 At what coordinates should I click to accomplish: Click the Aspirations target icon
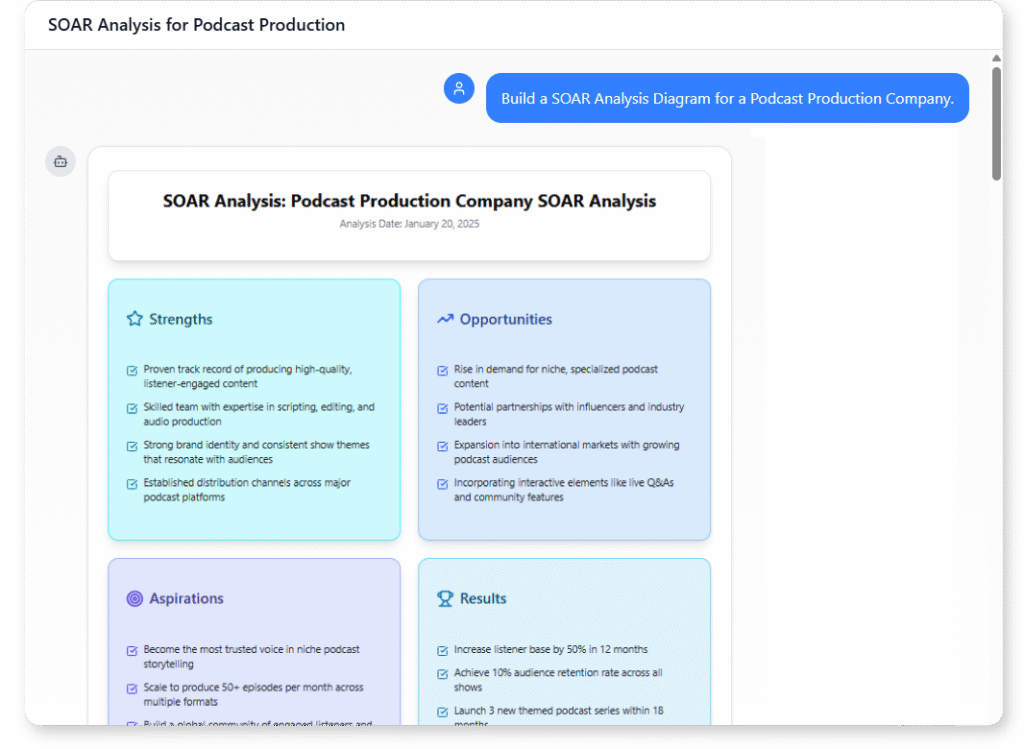tap(135, 598)
